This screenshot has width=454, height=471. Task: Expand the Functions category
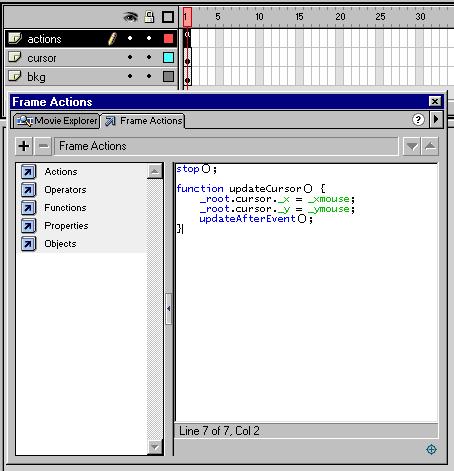(65, 208)
